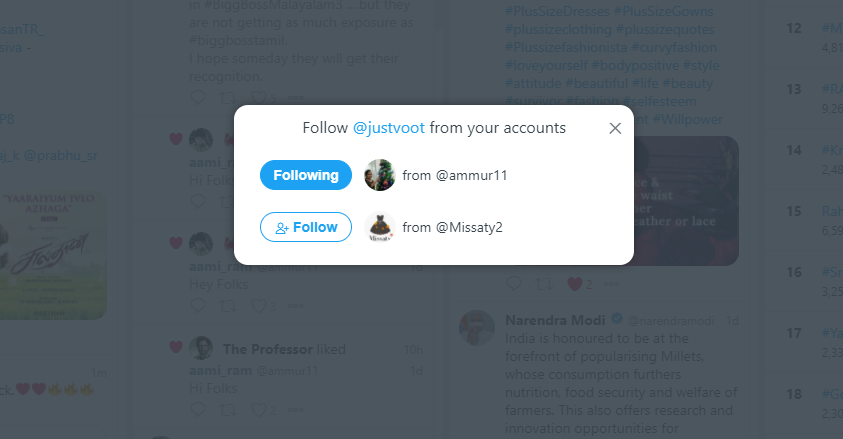Screen dimensions: 843x439
Task: Retweet the Hey Folks tweet
Action: click(x=228, y=306)
